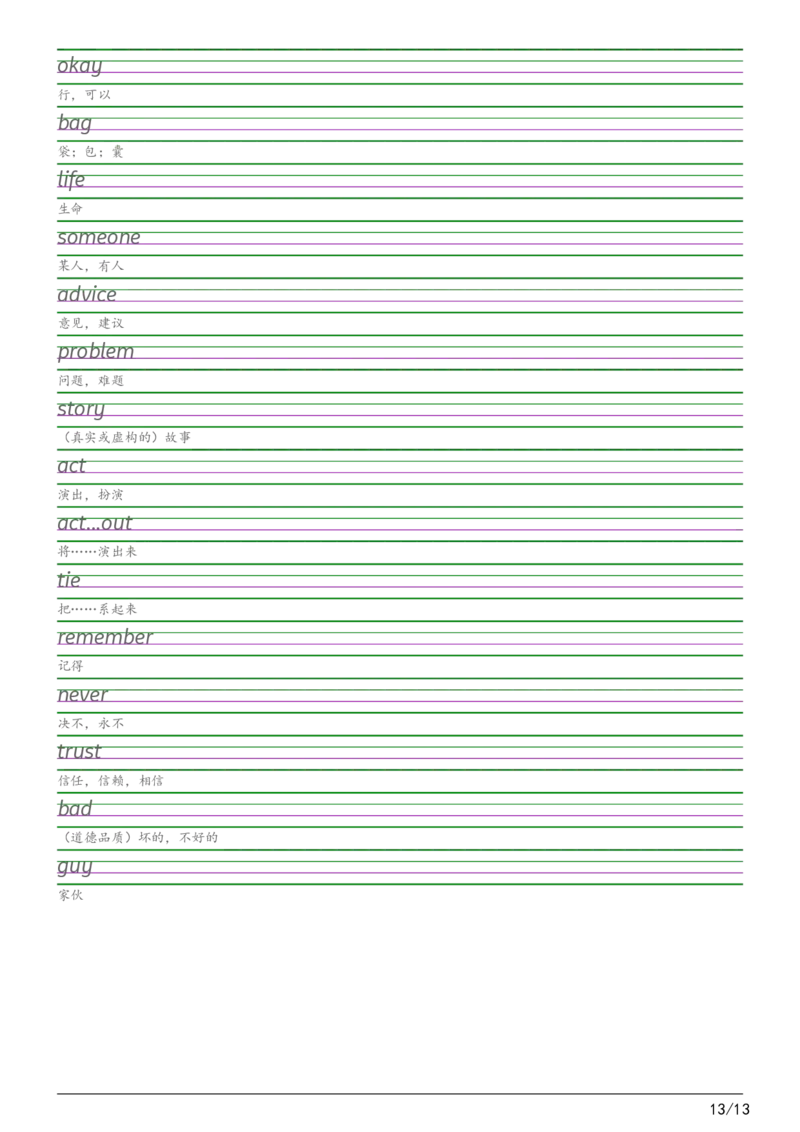Click the purple-striped row above the longest indented block
The height and width of the screenshot is (1132, 800).
pos(400,813)
